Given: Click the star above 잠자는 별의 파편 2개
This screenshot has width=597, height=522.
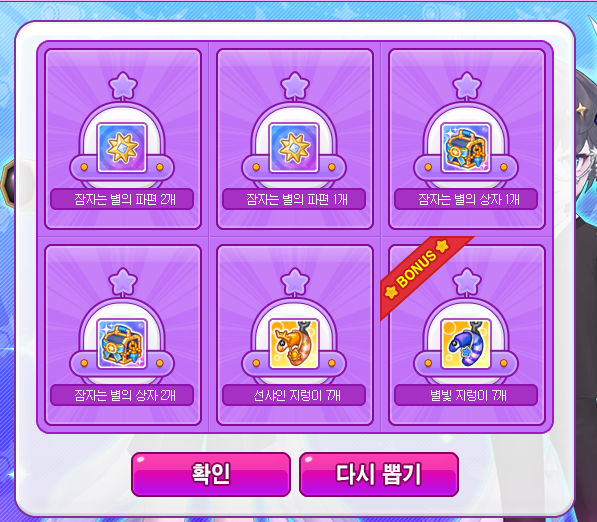Looking at the screenshot, I should tap(123, 86).
